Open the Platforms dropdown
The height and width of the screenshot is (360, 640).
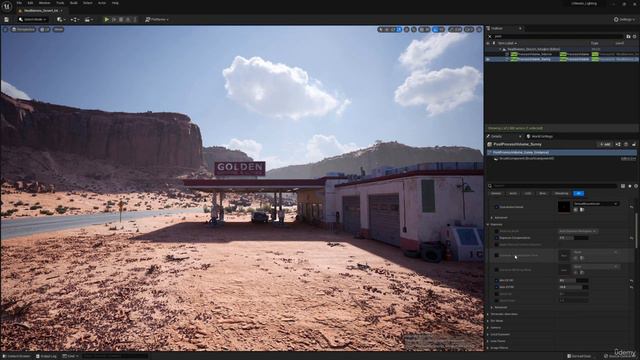coord(157,20)
